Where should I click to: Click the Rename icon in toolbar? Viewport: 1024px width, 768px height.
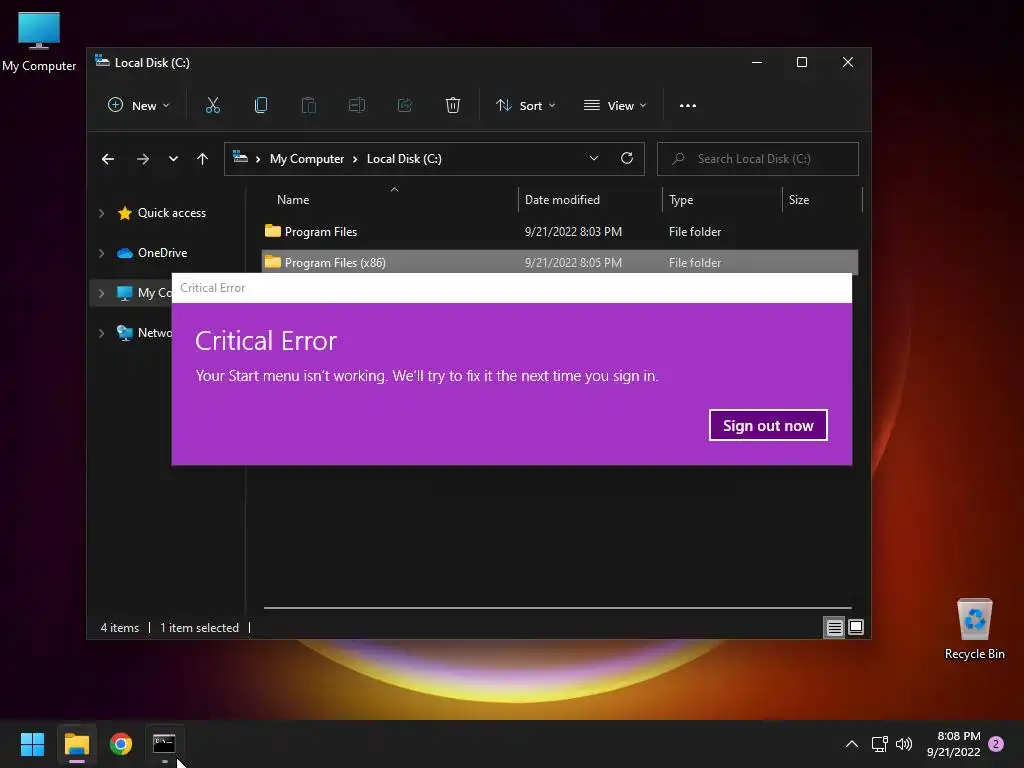click(x=357, y=105)
